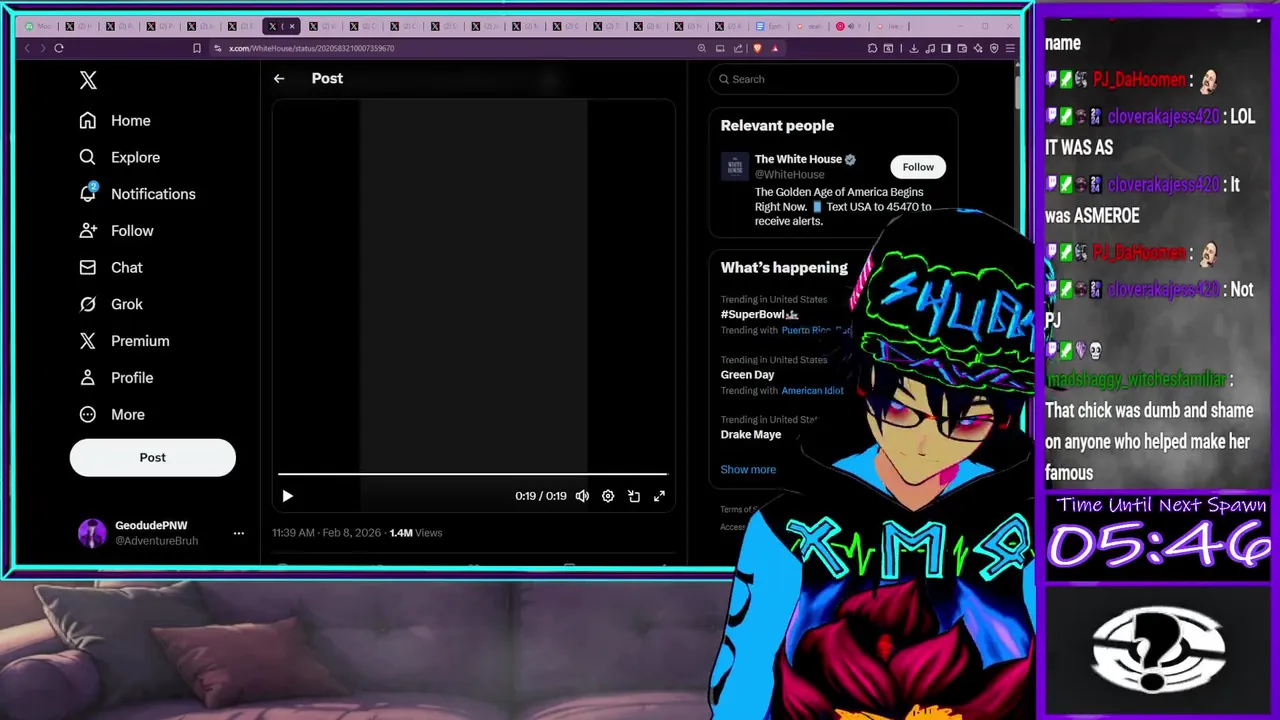Play the video

287,496
